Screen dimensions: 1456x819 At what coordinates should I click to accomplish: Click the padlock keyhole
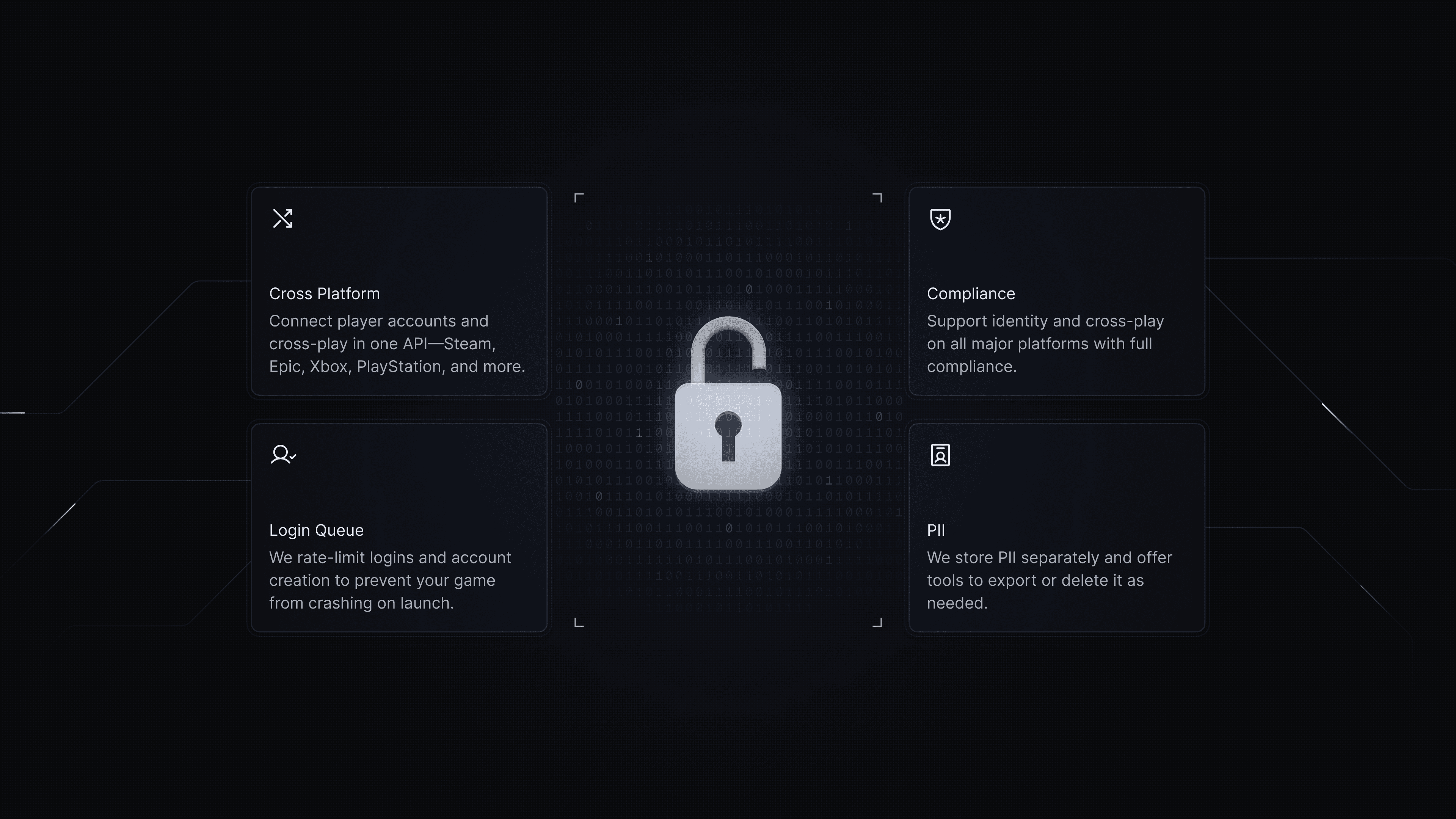[728, 436]
